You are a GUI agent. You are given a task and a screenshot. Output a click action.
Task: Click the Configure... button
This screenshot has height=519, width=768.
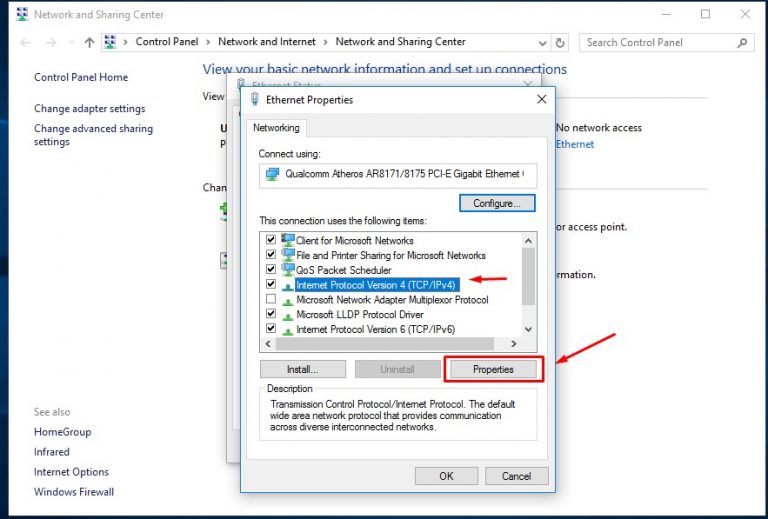[x=497, y=203]
